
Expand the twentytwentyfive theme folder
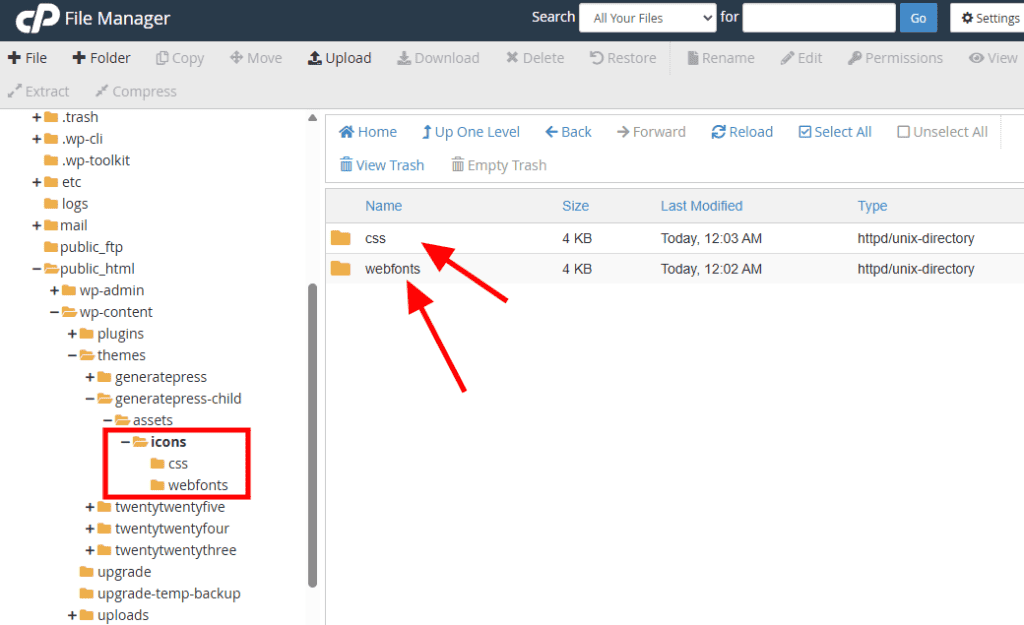[91, 507]
